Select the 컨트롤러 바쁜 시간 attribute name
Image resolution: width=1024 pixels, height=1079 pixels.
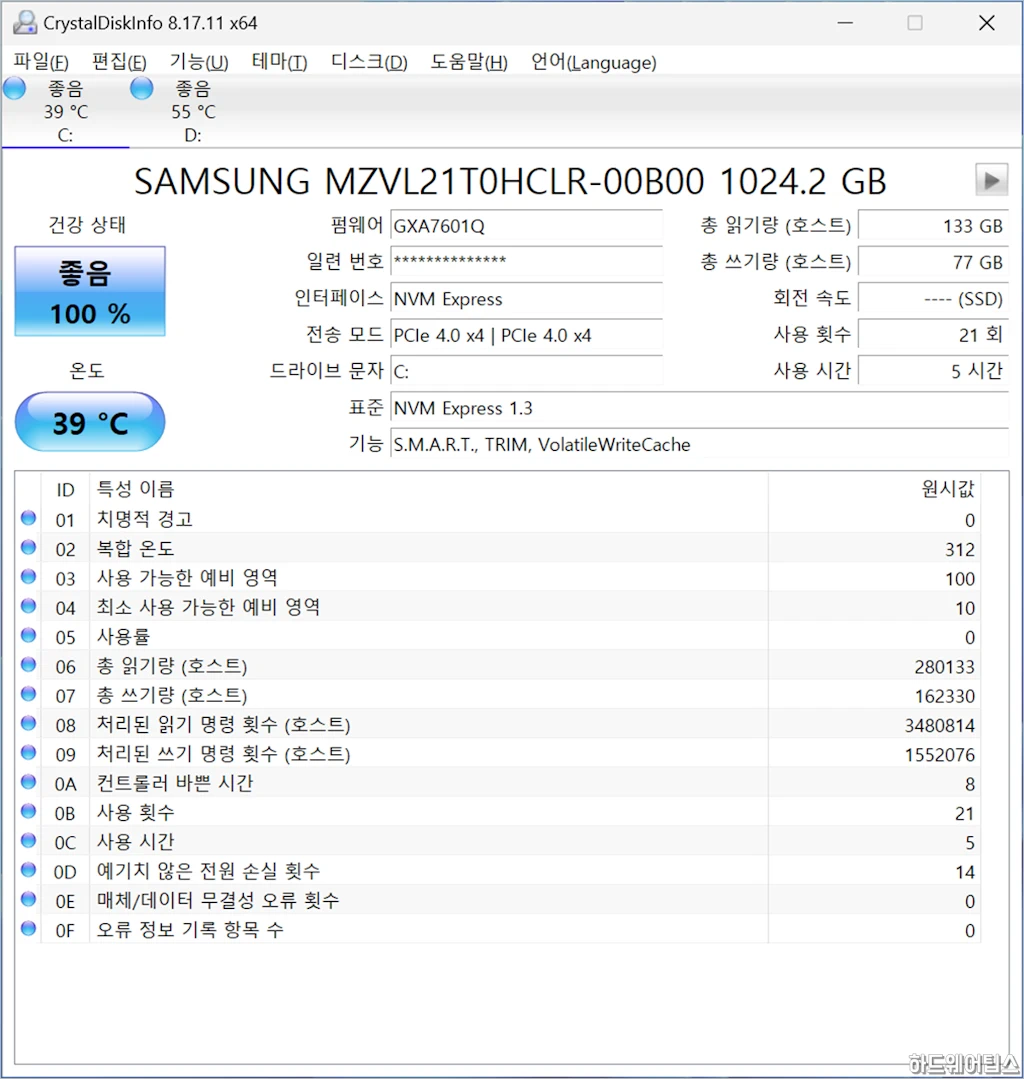tap(175, 783)
